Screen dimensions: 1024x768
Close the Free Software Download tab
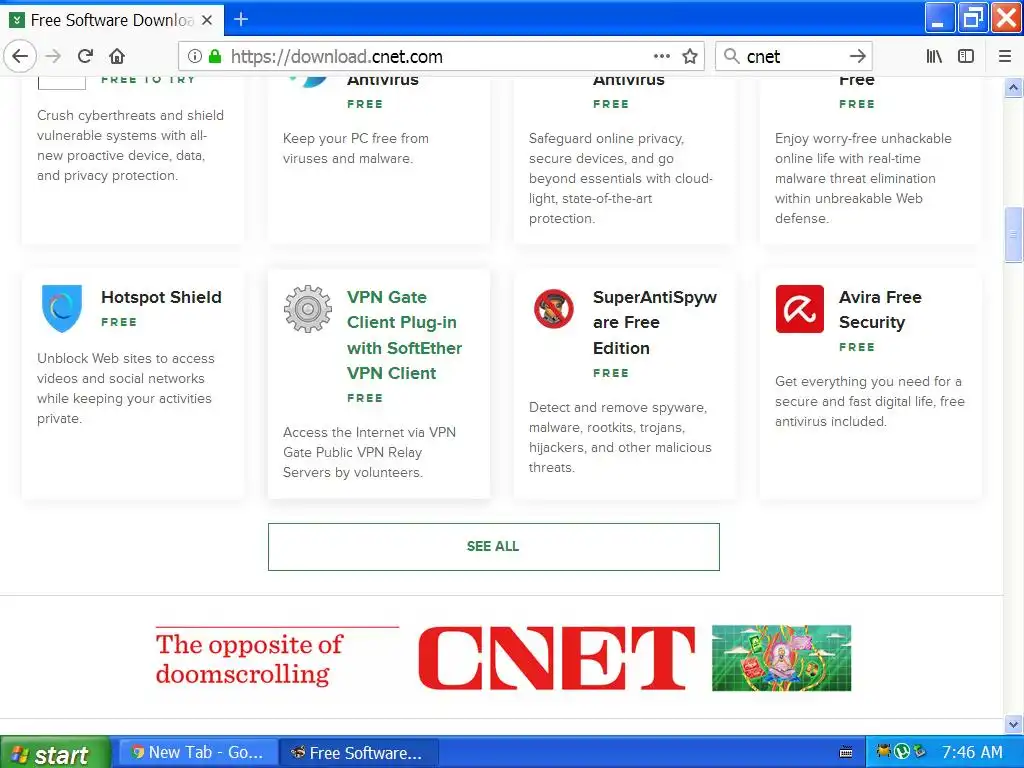pos(207,20)
